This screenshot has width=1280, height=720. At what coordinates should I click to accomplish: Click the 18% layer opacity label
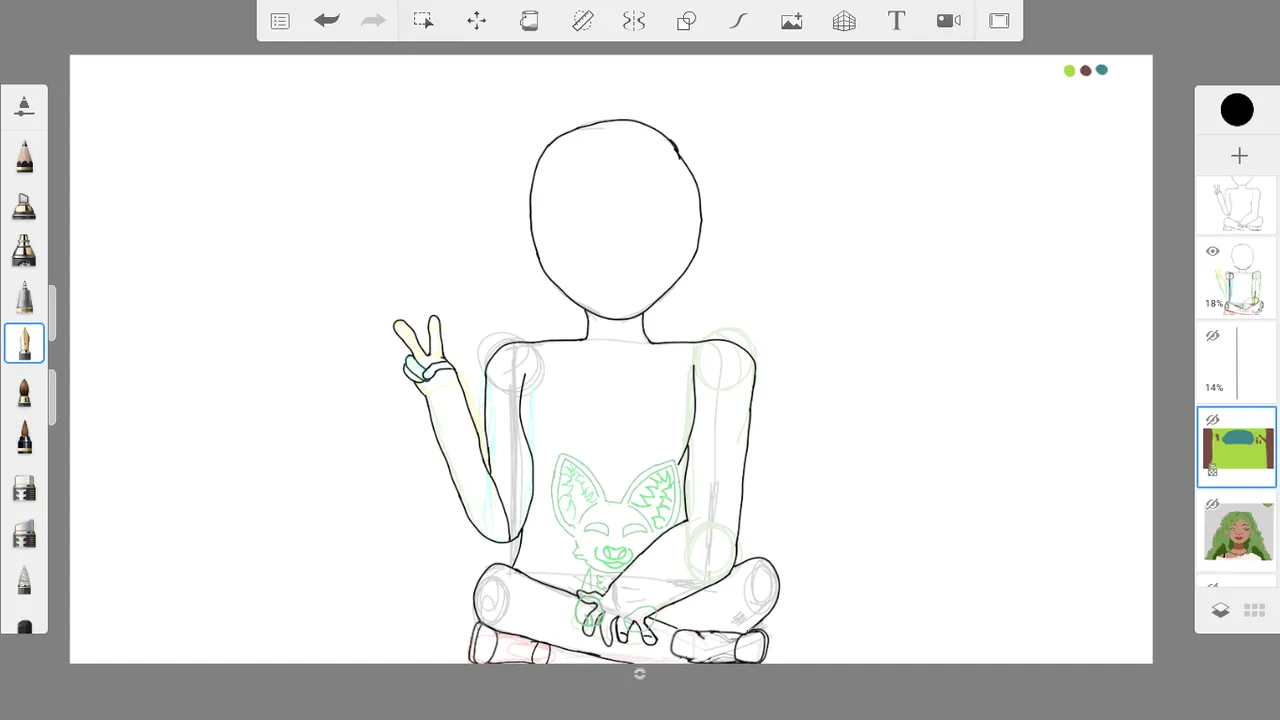tap(1214, 303)
